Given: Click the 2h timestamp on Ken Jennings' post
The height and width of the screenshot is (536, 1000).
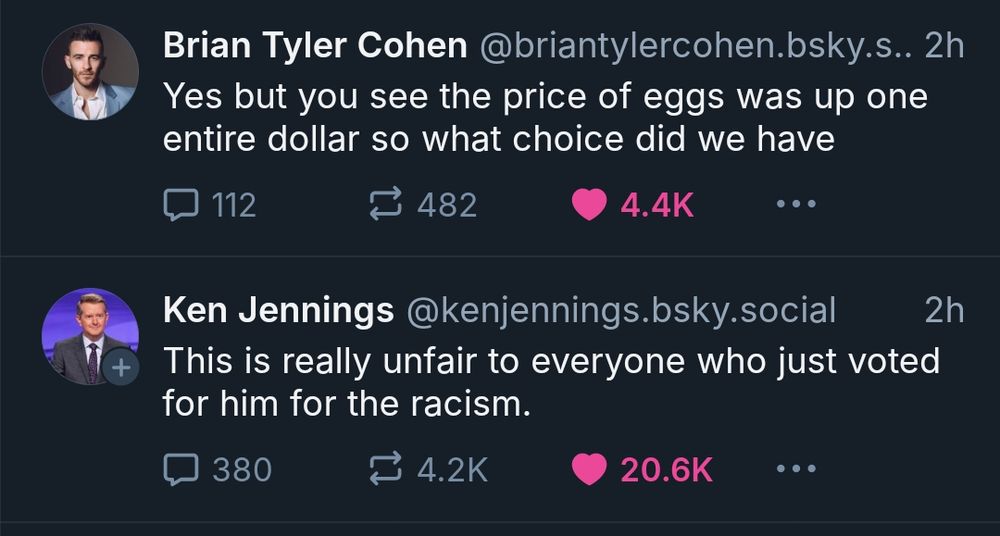Looking at the screenshot, I should coord(944,310).
